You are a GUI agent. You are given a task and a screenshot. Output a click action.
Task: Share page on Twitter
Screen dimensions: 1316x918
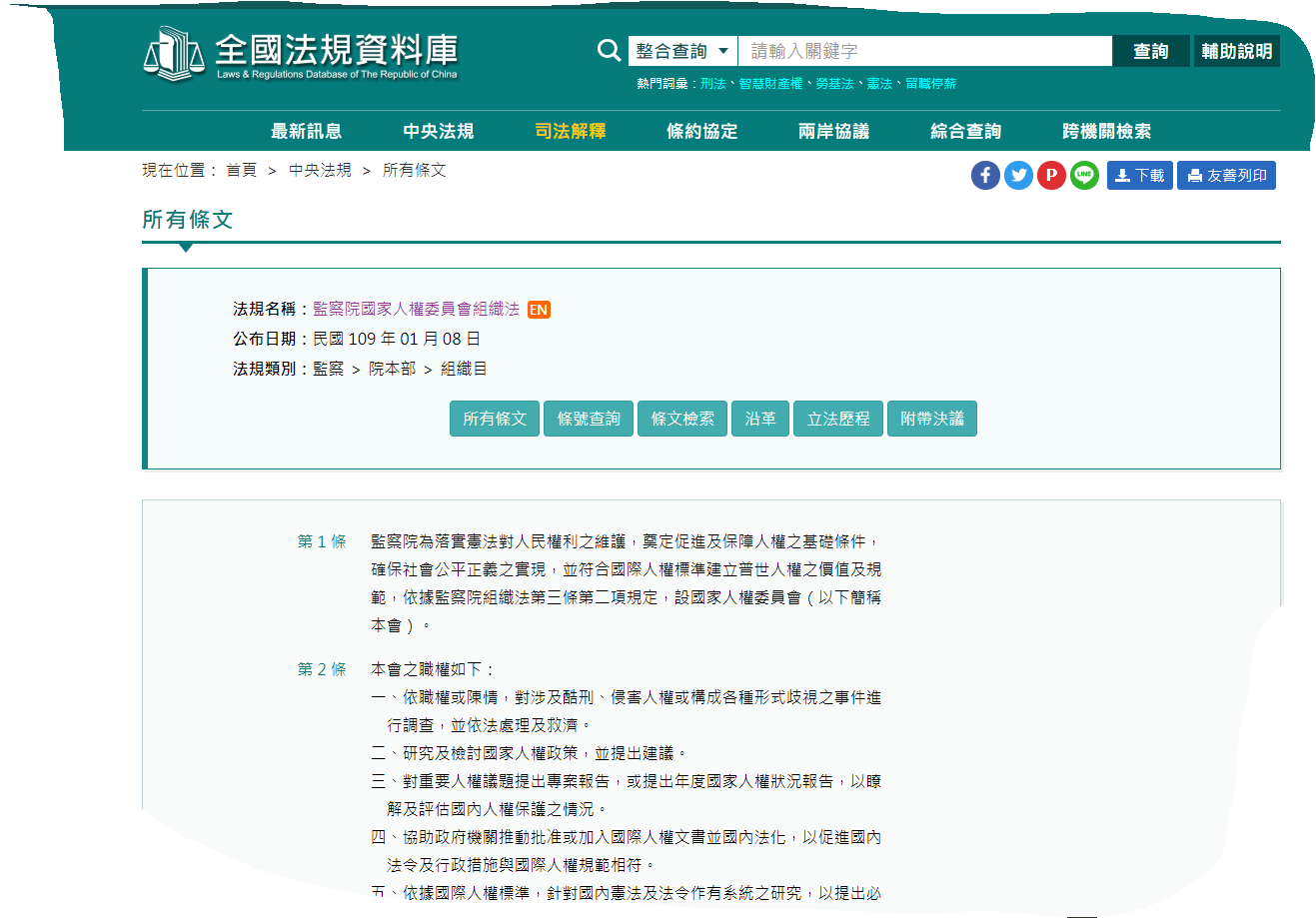pyautogui.click(x=1018, y=176)
